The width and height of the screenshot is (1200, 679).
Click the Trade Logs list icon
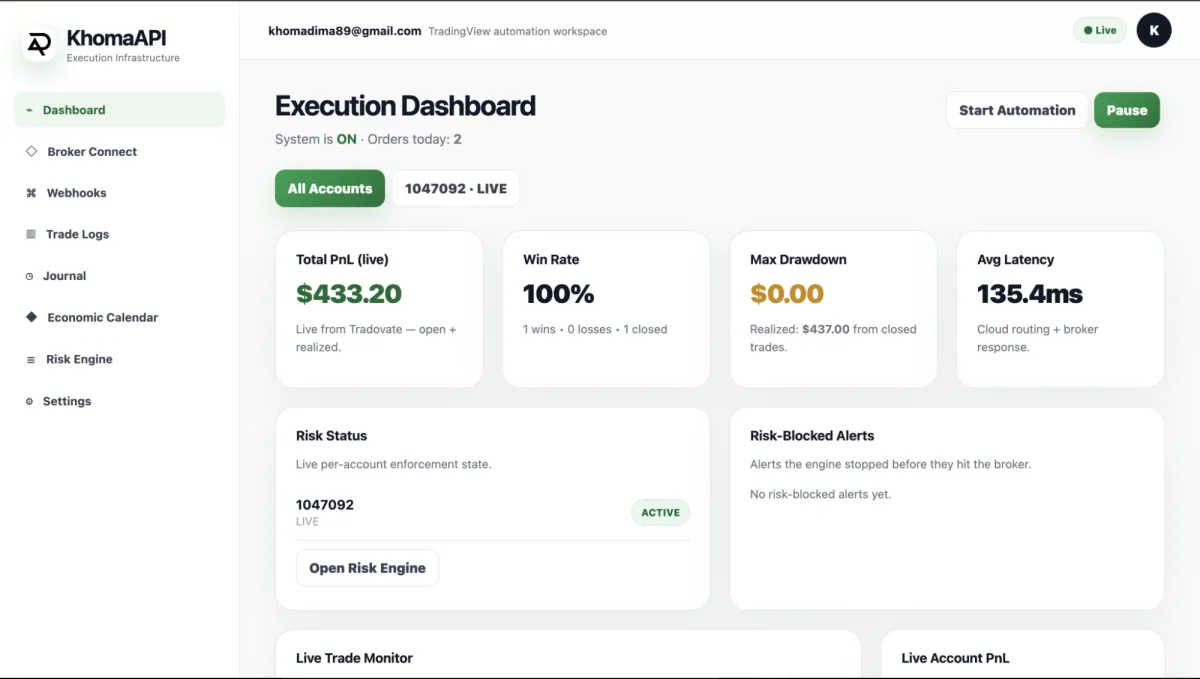click(30, 234)
